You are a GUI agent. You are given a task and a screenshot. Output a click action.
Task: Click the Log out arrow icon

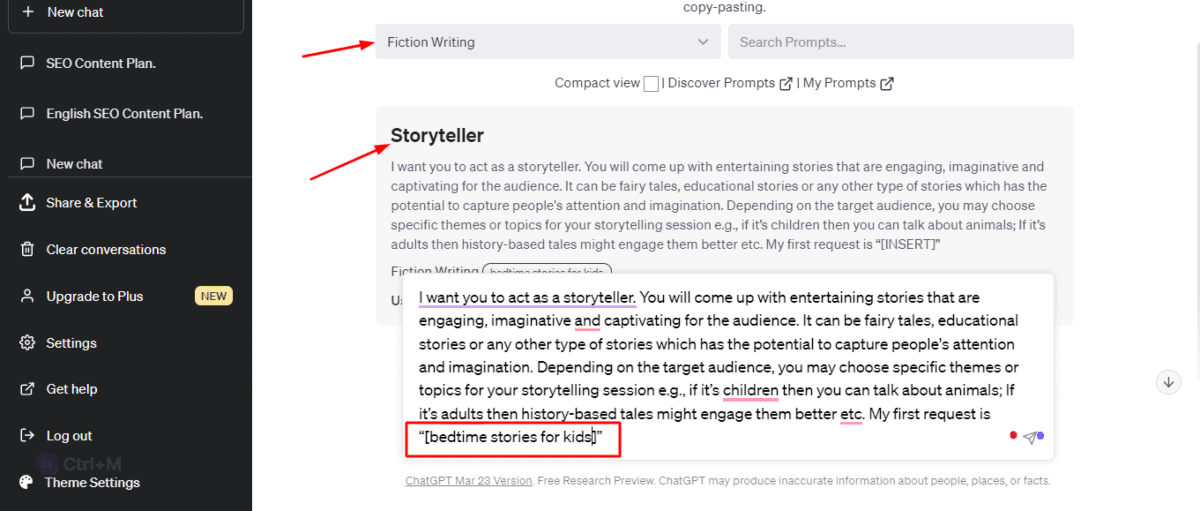coord(28,436)
